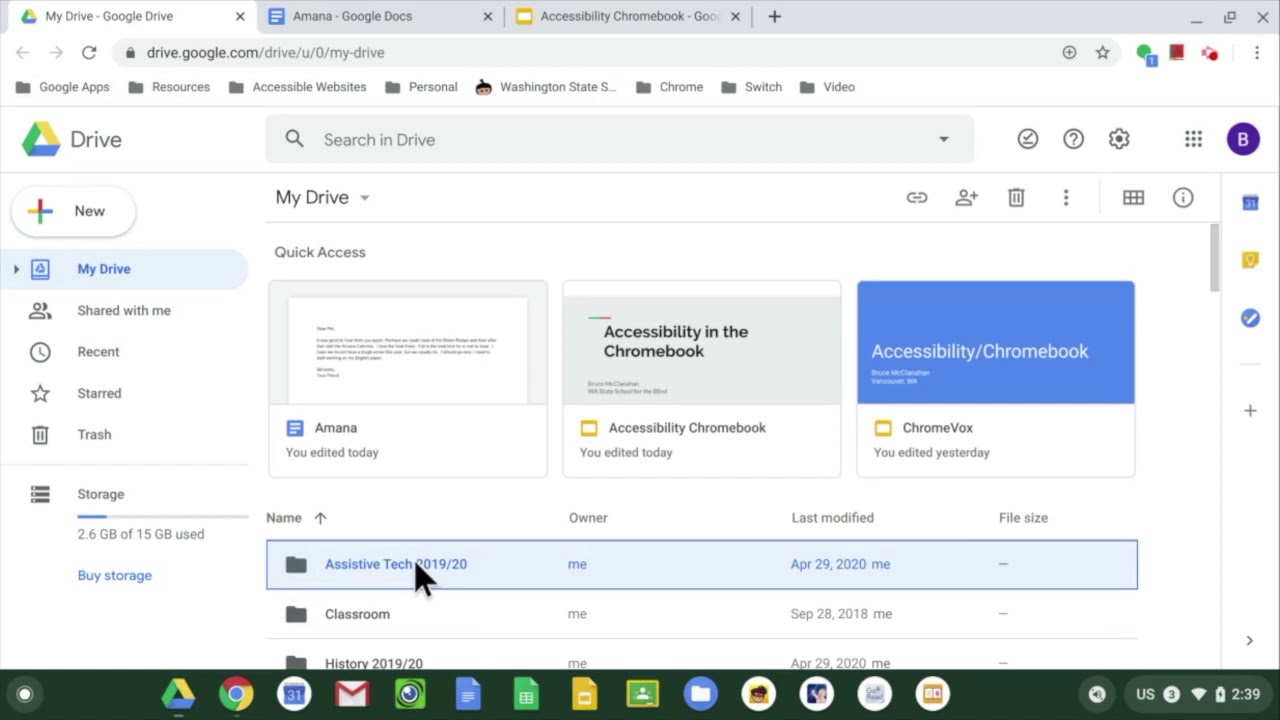Screen dimensions: 1280x720
Task: Click the Share add-person icon
Action: coord(966,198)
